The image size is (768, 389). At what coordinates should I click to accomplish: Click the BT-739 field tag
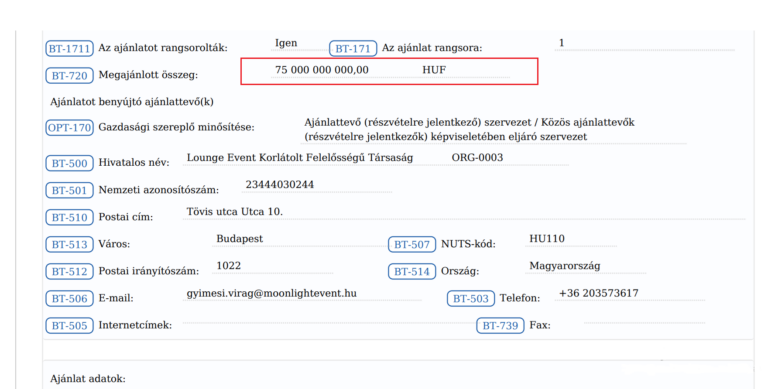coord(500,325)
